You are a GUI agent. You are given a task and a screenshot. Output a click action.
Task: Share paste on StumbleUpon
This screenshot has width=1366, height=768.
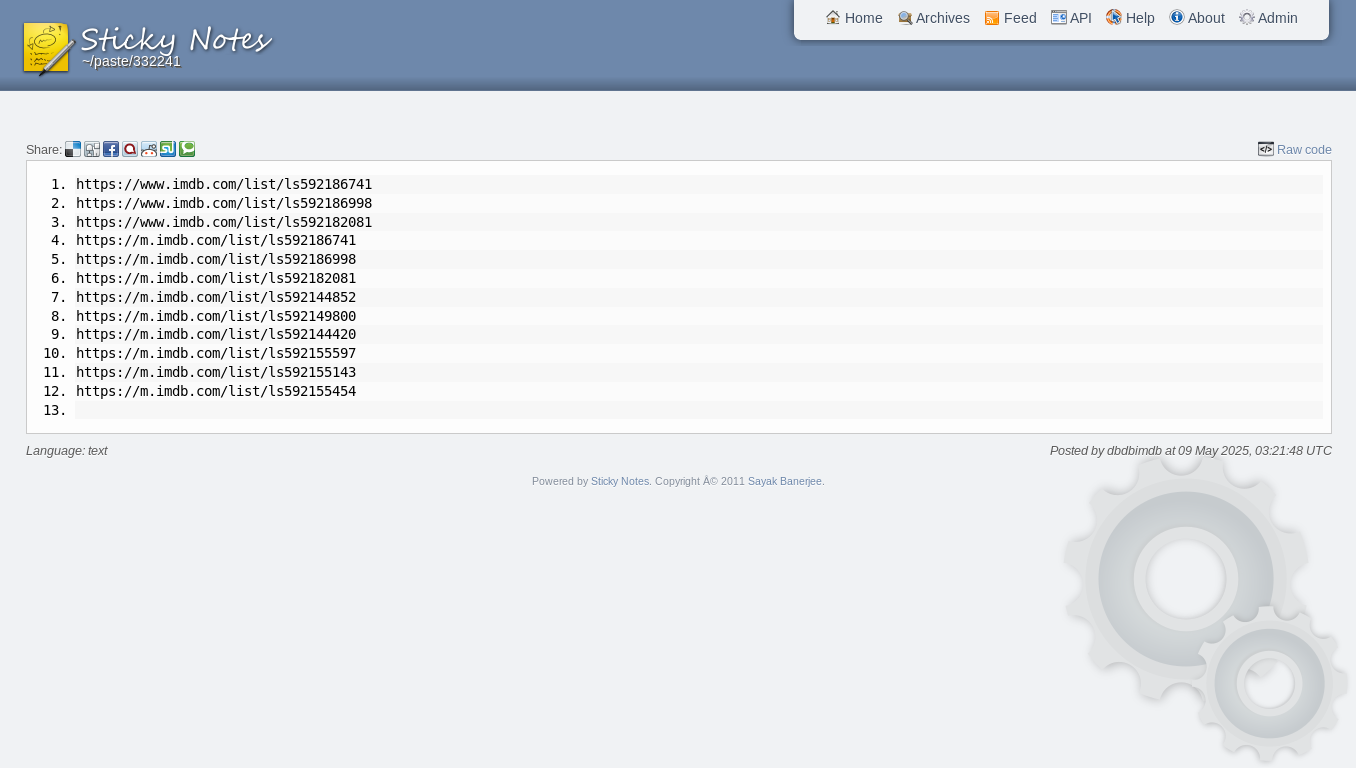(x=168, y=149)
